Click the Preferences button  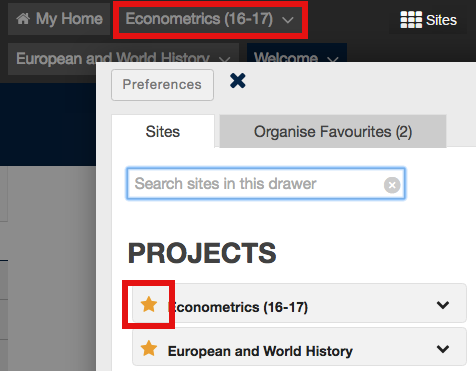click(162, 85)
